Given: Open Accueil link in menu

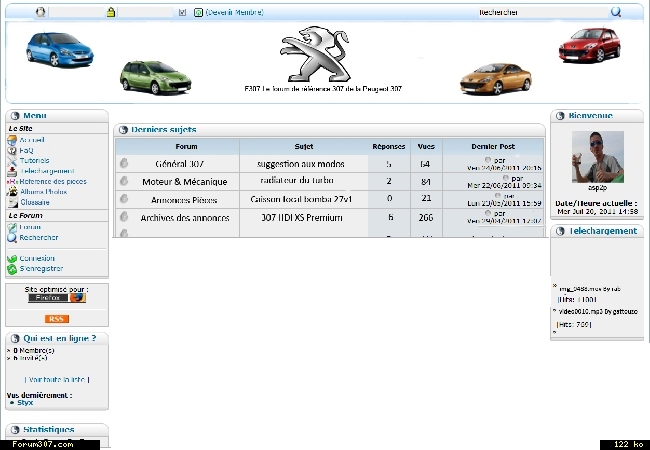Looking at the screenshot, I should pos(32,140).
